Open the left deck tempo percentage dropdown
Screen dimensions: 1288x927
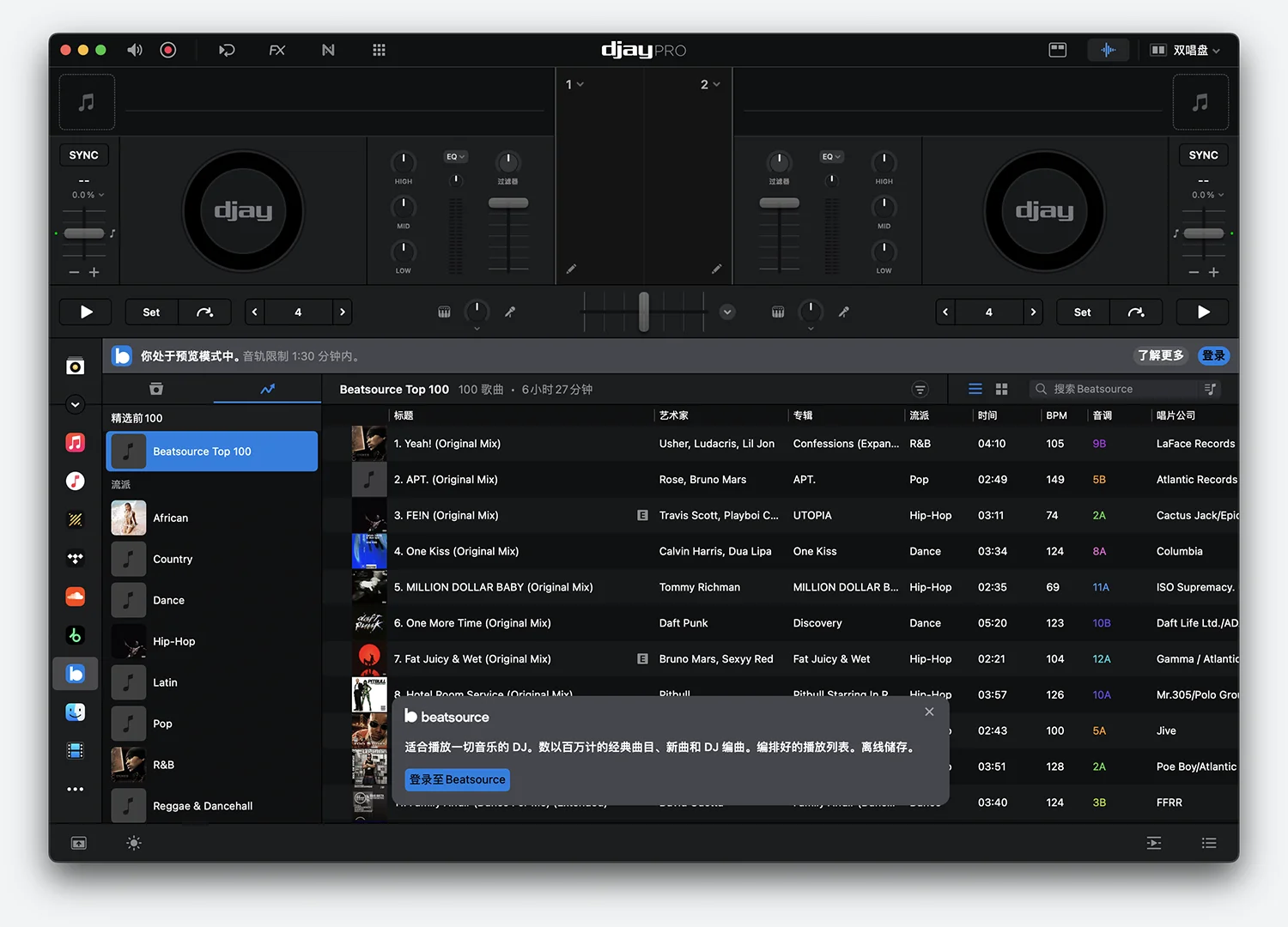point(88,195)
